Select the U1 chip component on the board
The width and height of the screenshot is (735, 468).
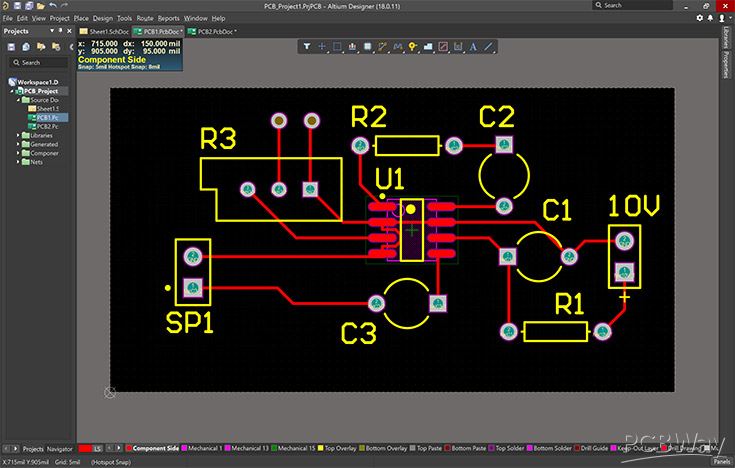pos(412,230)
